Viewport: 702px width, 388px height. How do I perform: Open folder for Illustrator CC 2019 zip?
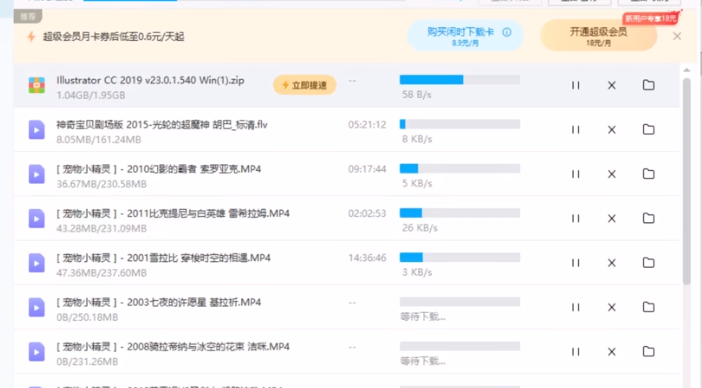pos(648,85)
